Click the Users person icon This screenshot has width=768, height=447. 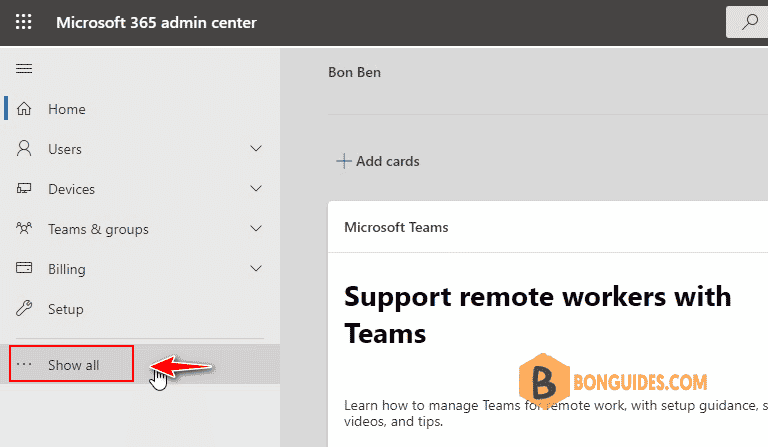24,148
